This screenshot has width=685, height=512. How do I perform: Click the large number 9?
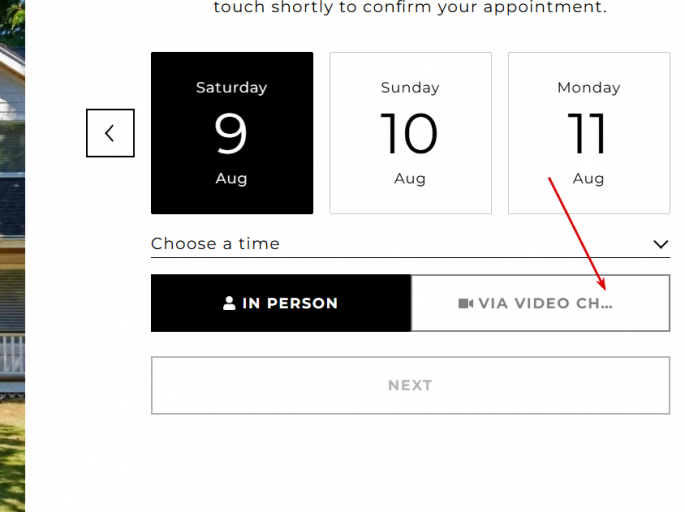(x=231, y=133)
